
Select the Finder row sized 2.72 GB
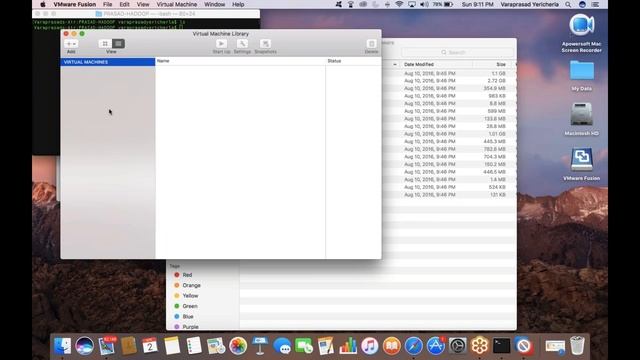[x=449, y=81]
